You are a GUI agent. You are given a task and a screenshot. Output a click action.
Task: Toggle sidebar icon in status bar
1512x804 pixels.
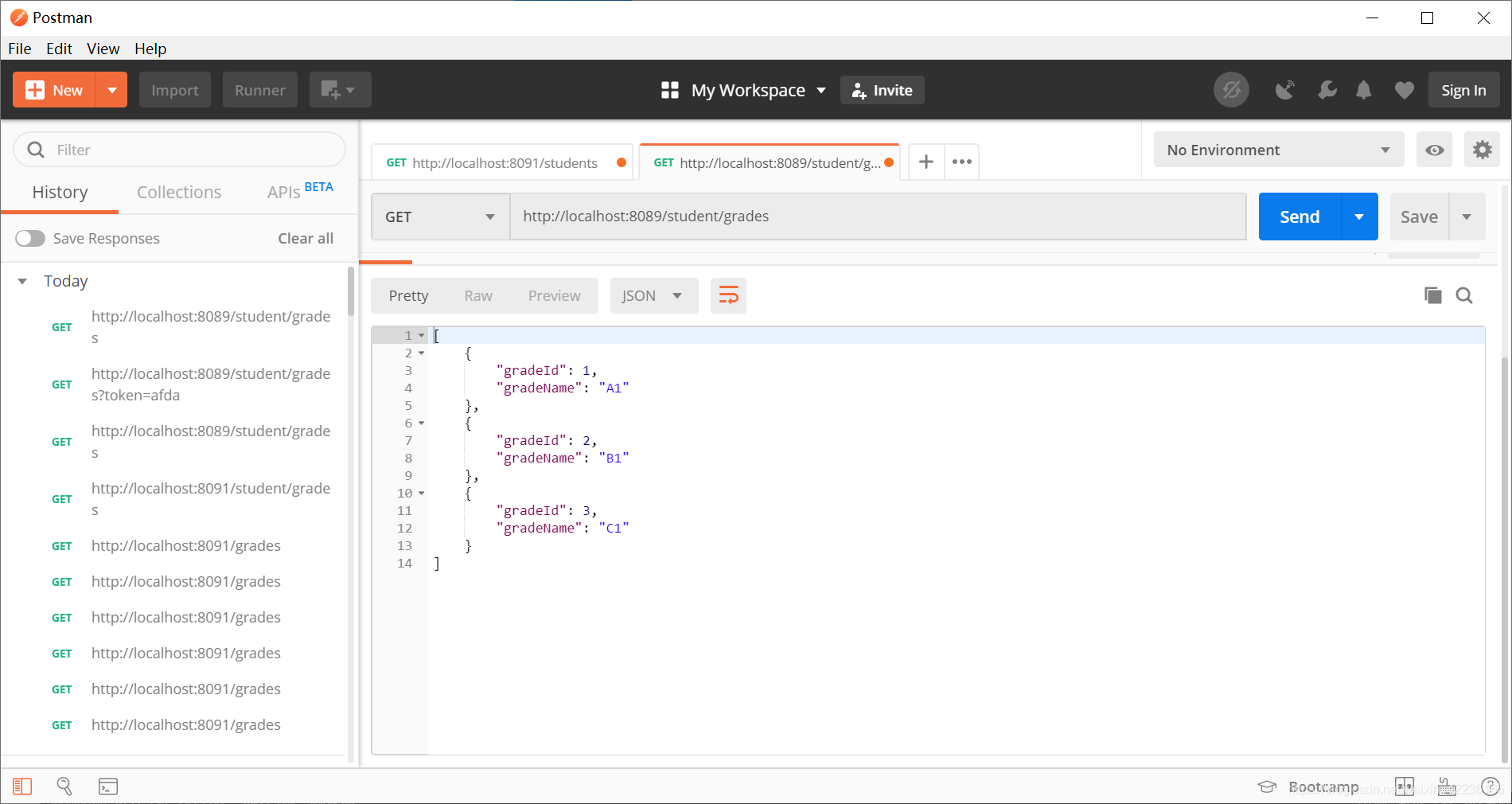pyautogui.click(x=22, y=786)
